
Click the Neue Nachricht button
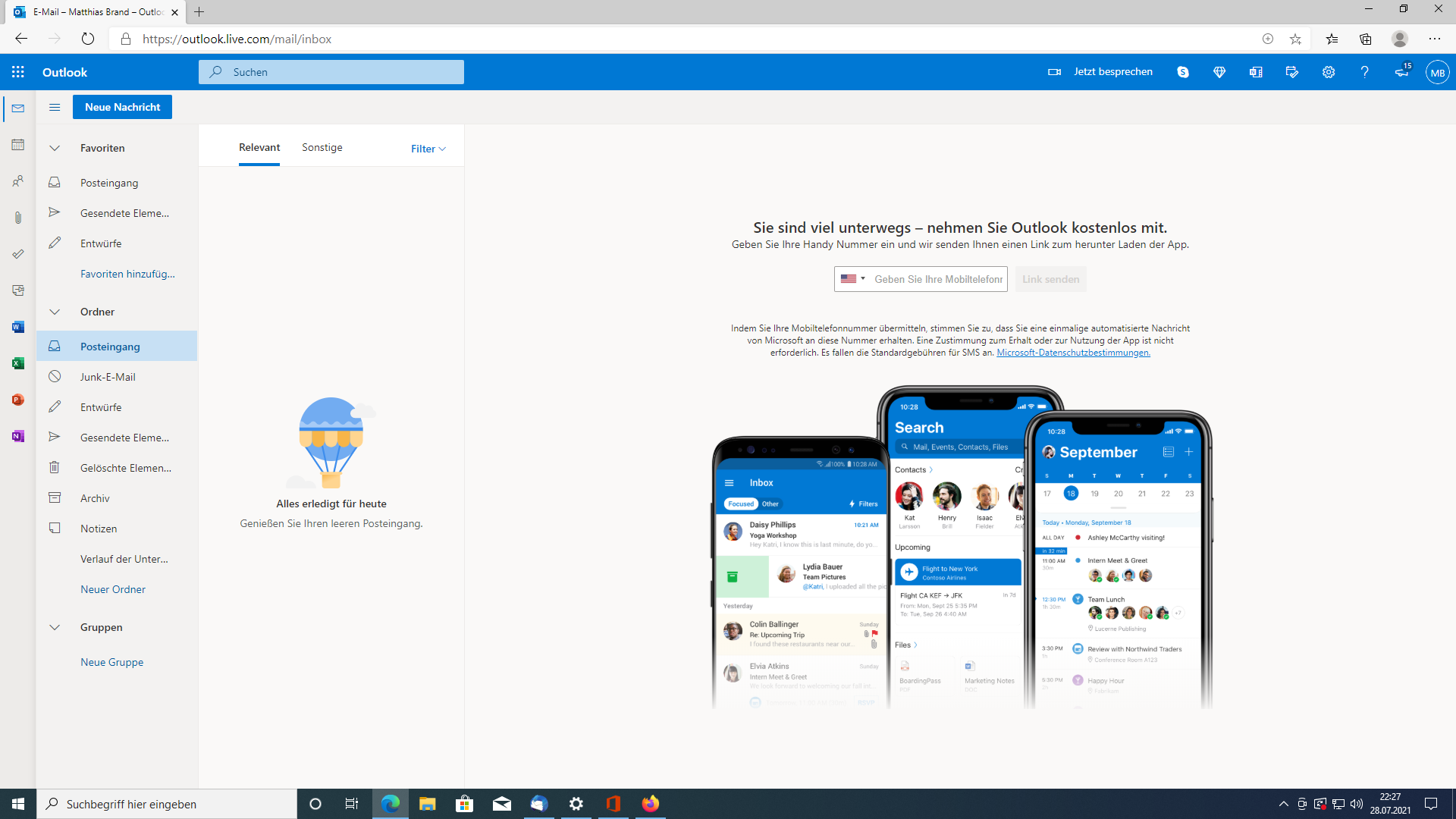coord(122,107)
